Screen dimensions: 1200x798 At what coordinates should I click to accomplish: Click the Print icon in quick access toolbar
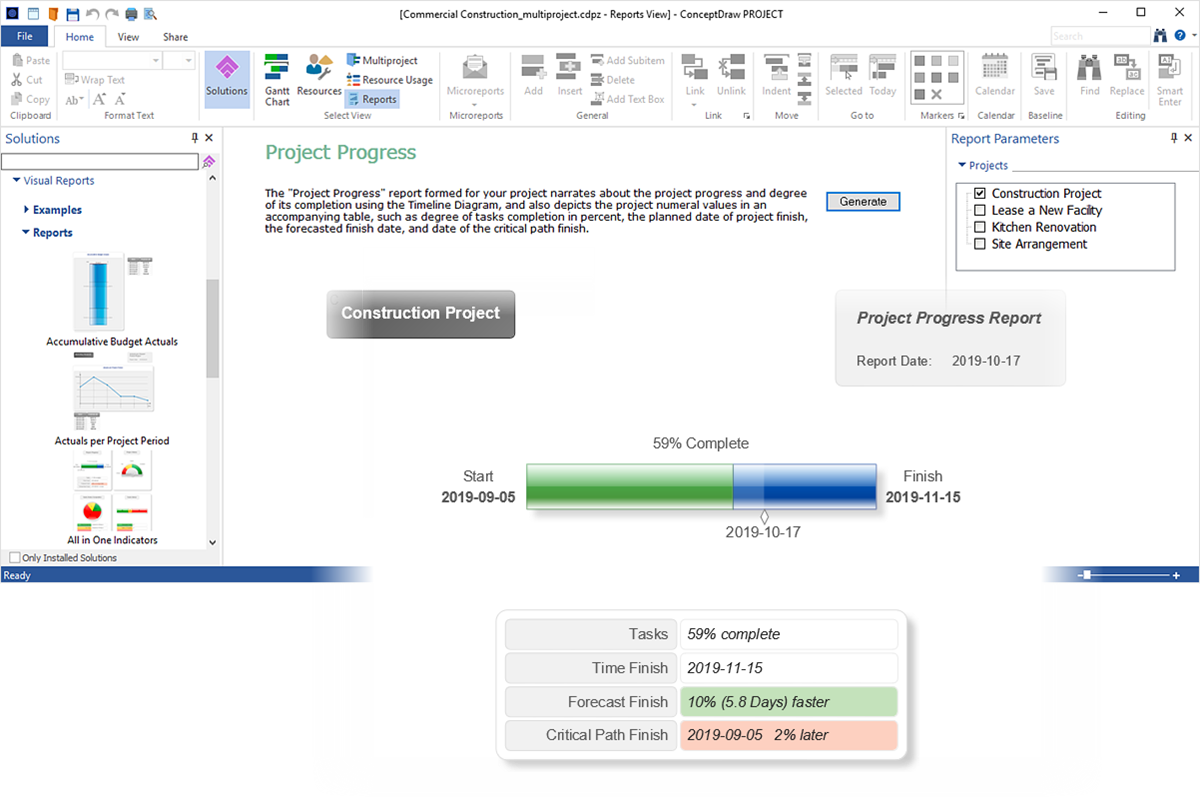131,14
